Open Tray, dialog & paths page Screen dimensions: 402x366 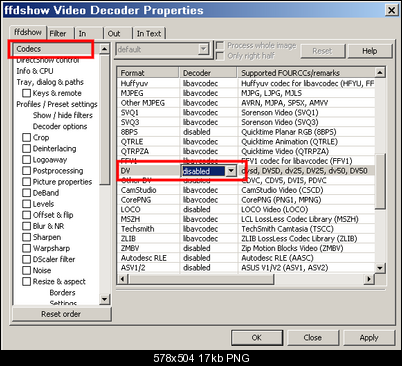[x=50, y=82]
